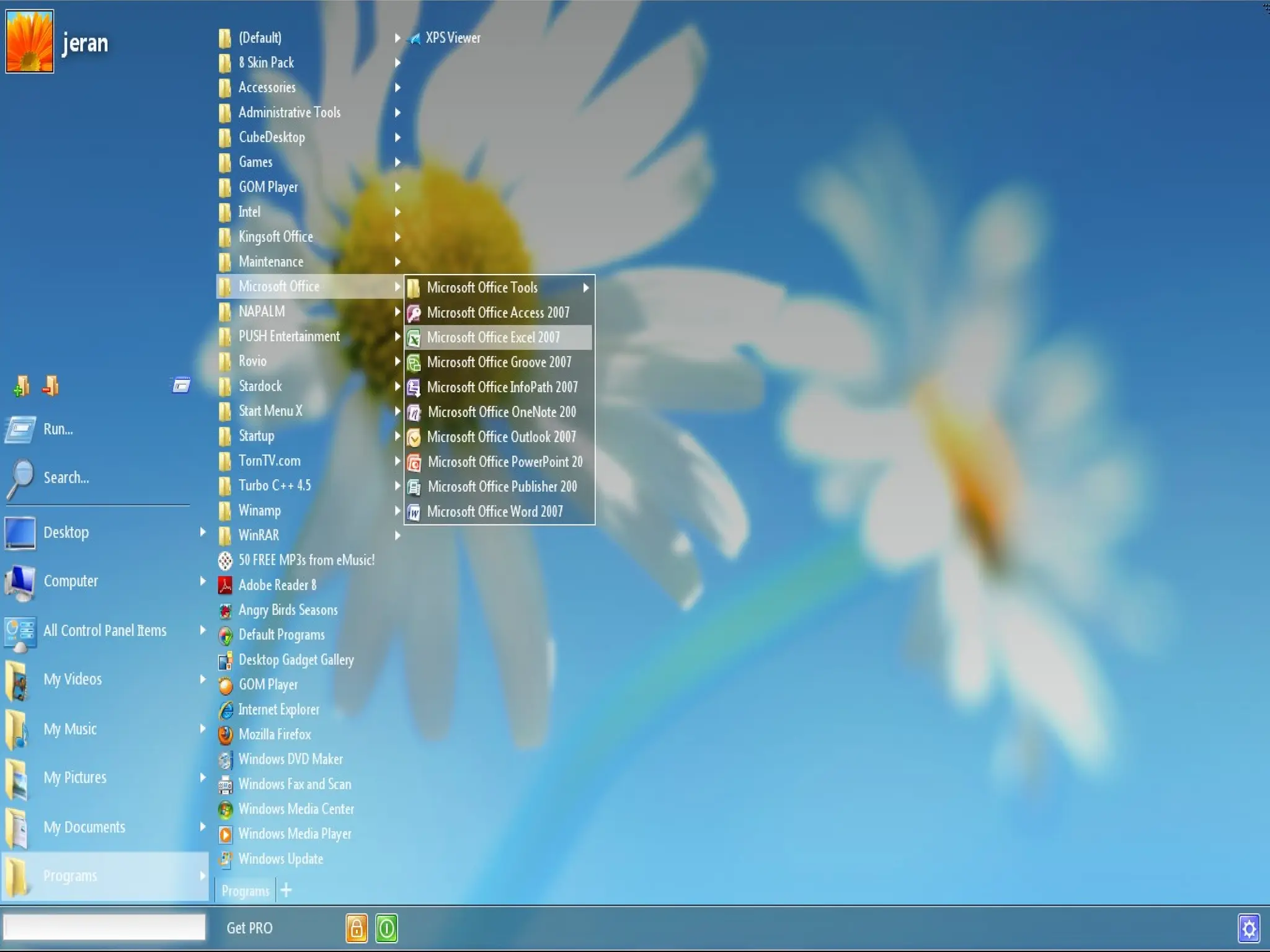Click the Get PRO link

pyautogui.click(x=249, y=928)
